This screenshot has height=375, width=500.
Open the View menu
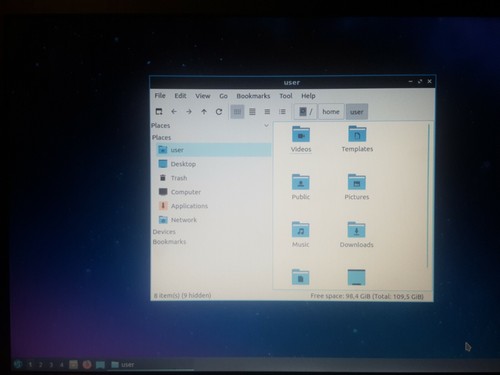[x=203, y=96]
